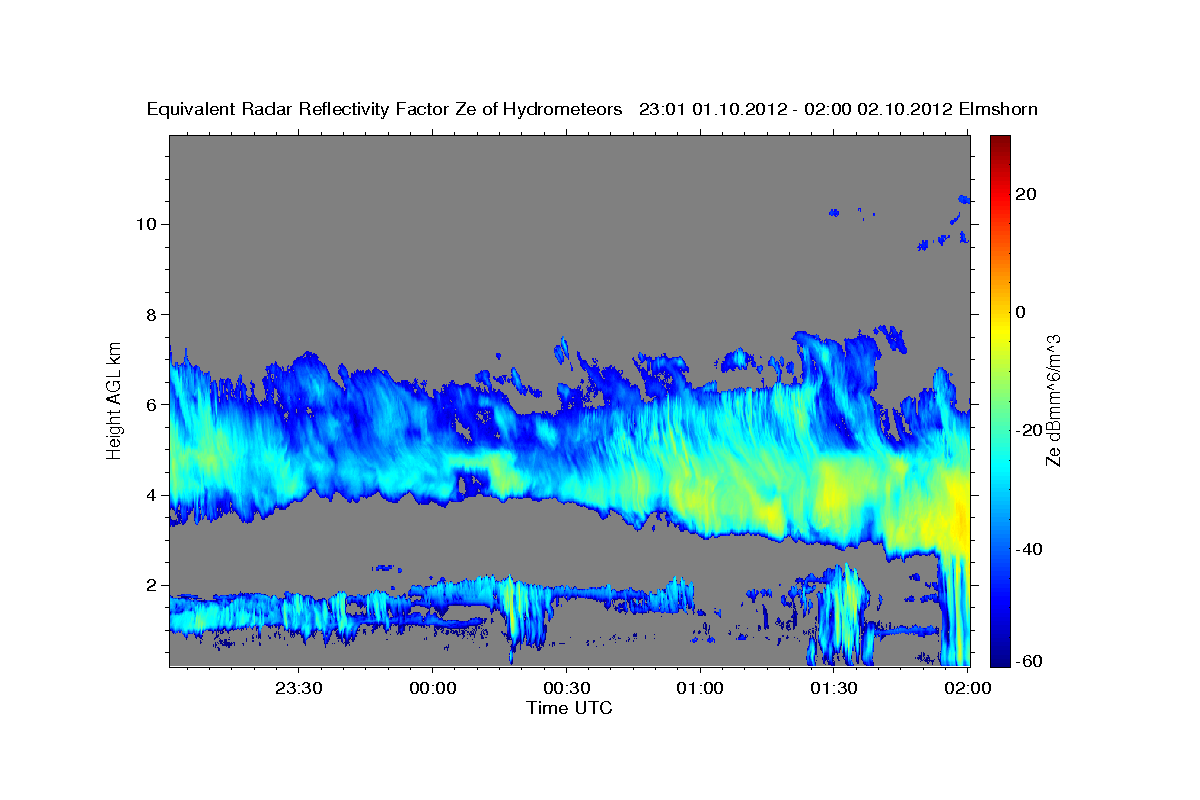Click the "01:30" time tick label
Viewport: 1200px width, 800px height.
coord(833,688)
